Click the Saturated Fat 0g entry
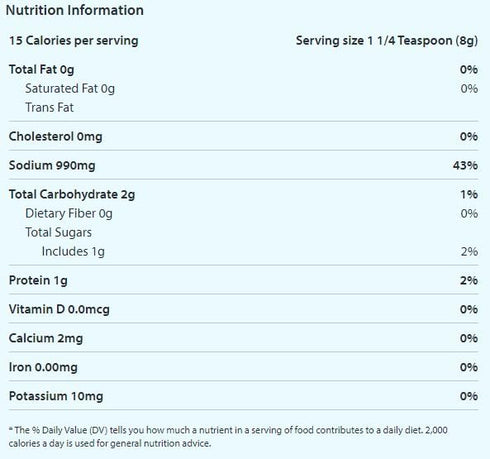The height and width of the screenshot is (459, 490). tap(70, 89)
